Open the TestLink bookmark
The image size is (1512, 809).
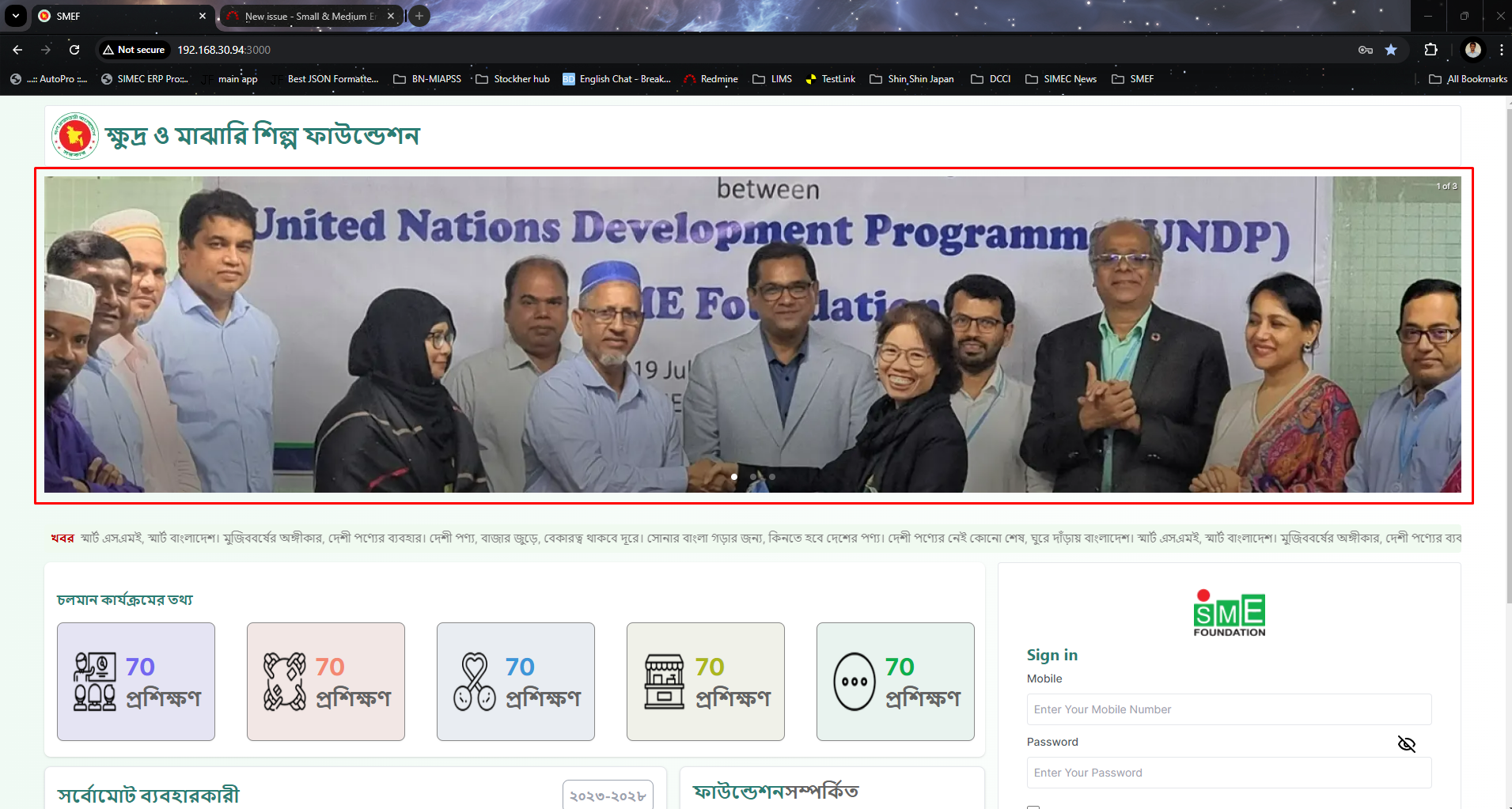click(x=830, y=79)
